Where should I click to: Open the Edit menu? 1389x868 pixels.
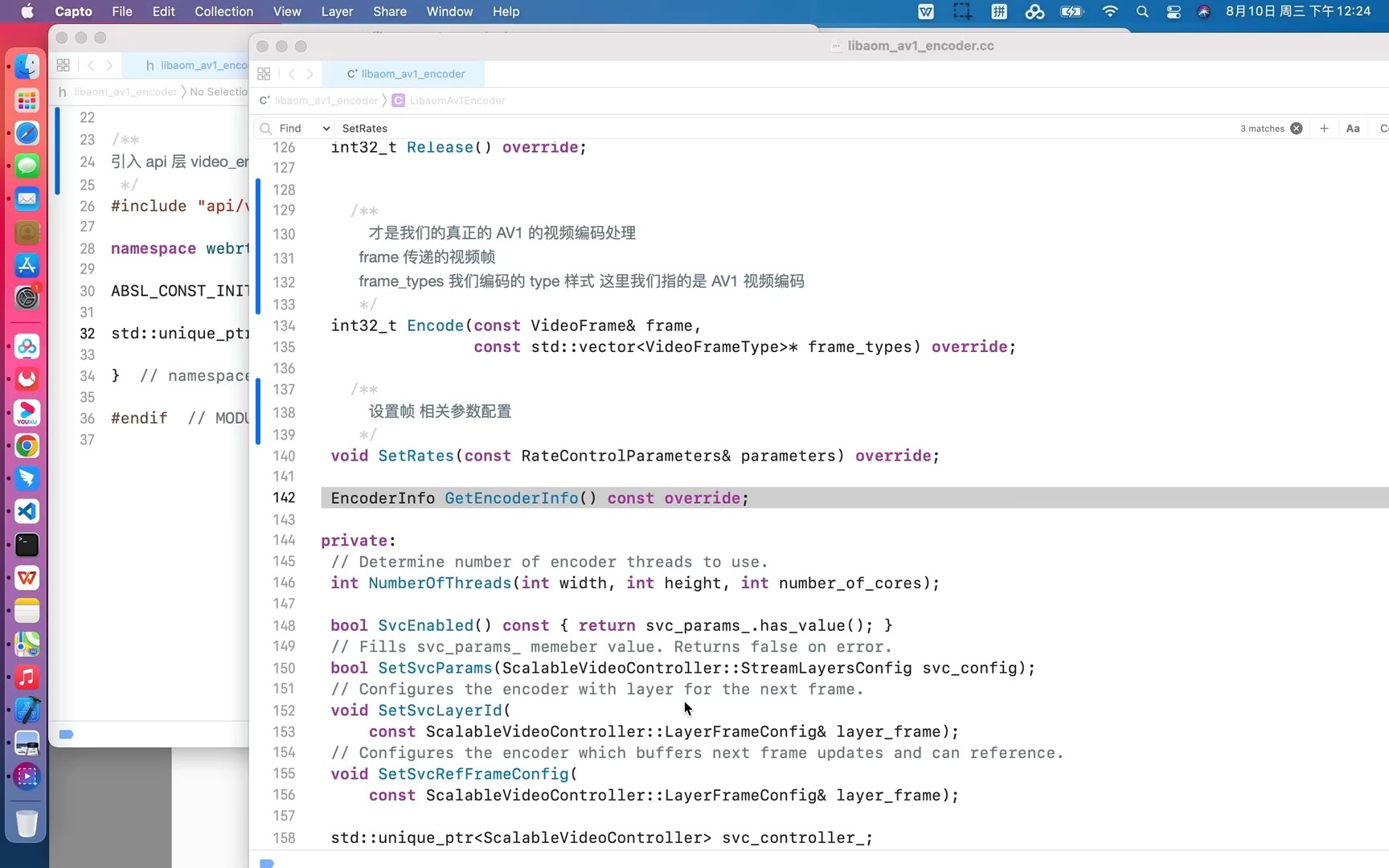(163, 11)
